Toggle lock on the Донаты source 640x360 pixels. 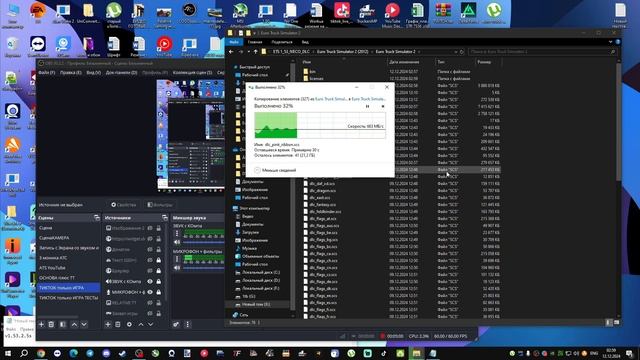point(159,249)
